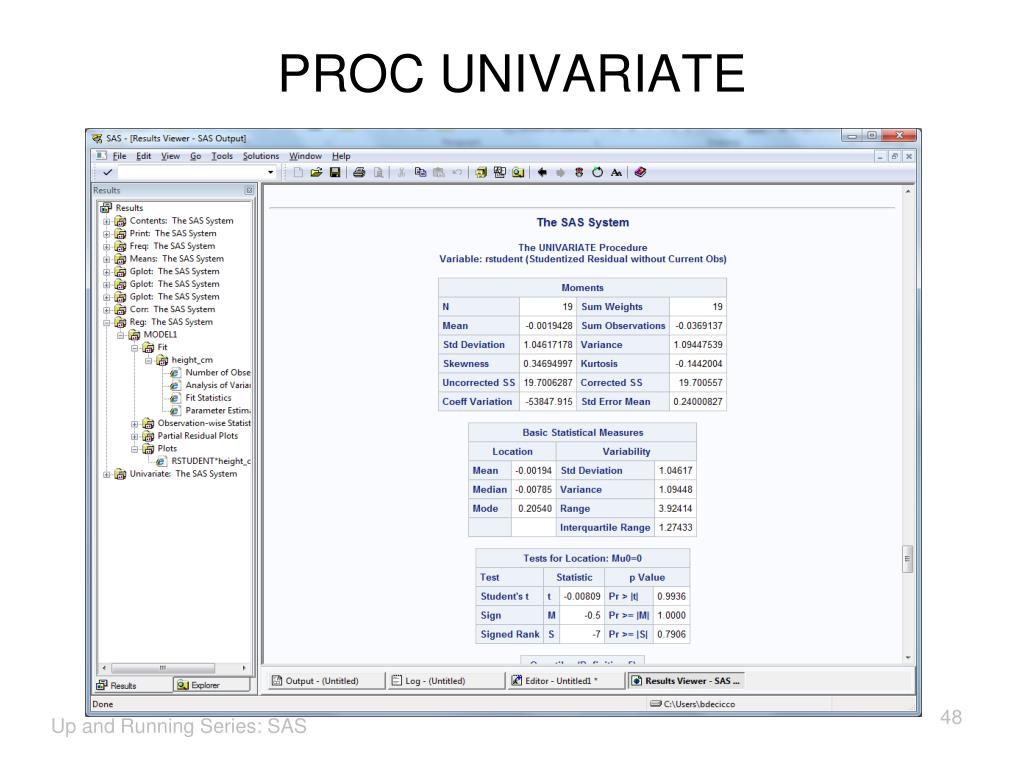
Task: Expand the Partial Residual Plots node
Action: (x=135, y=436)
